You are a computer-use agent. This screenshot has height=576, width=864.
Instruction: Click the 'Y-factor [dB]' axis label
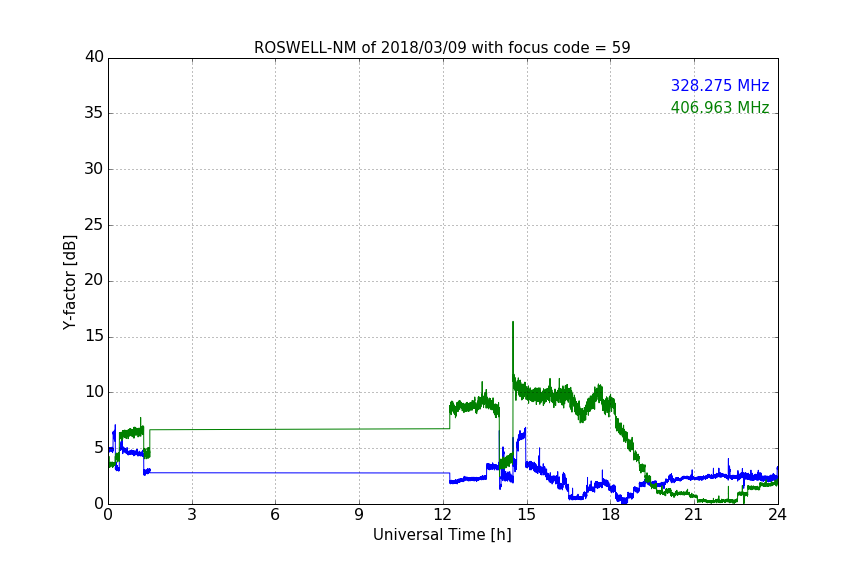69,282
